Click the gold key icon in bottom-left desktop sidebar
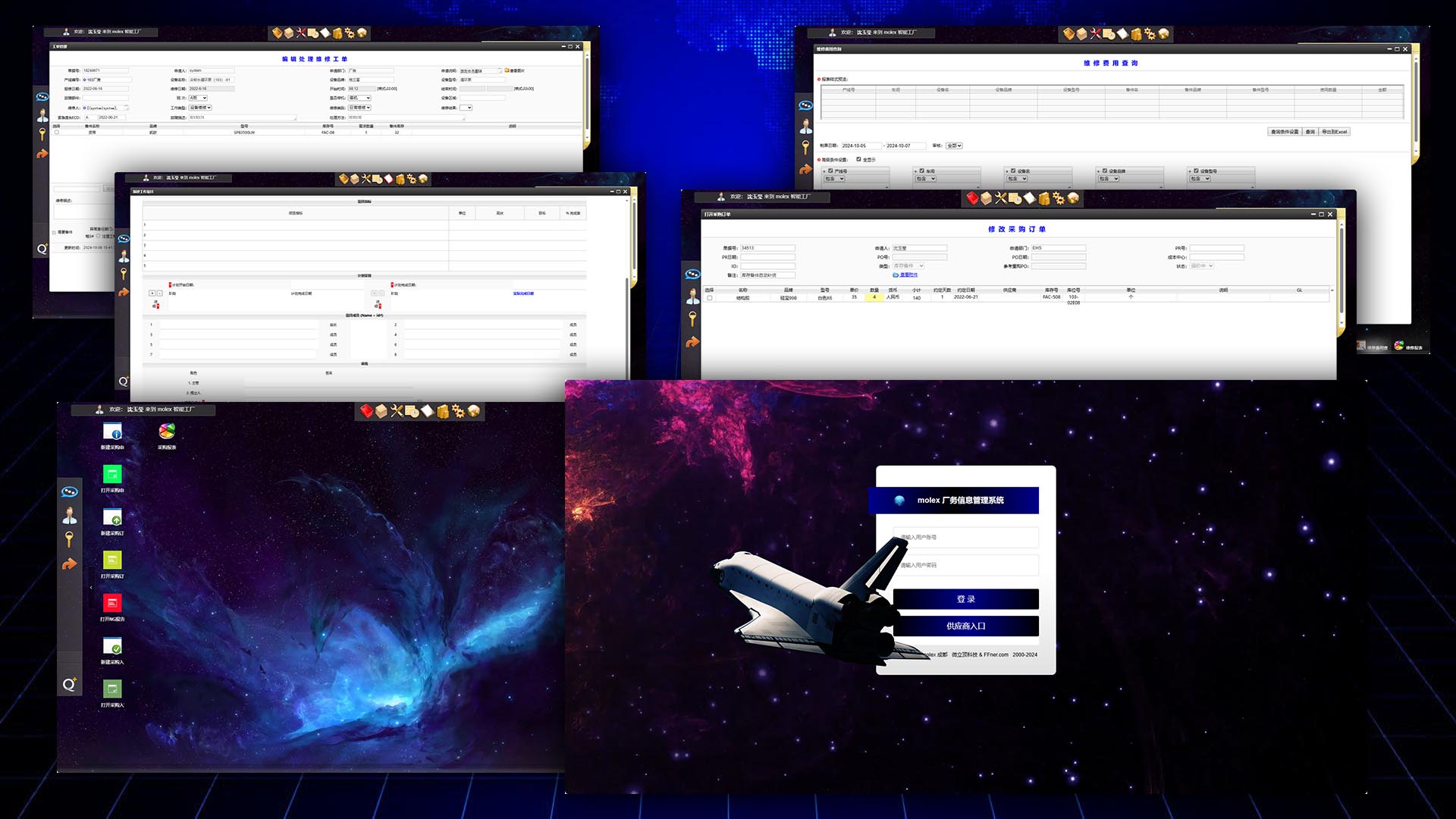 point(69,539)
